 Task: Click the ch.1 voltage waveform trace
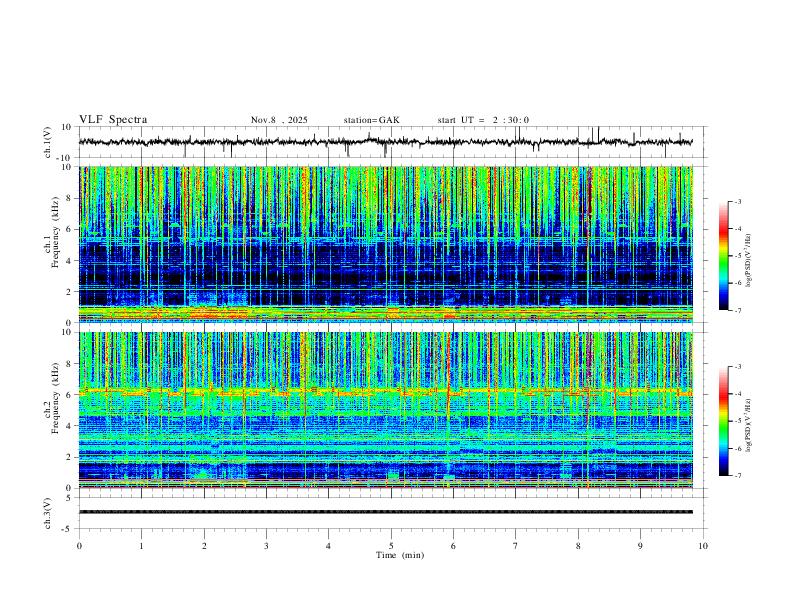tap(385, 142)
